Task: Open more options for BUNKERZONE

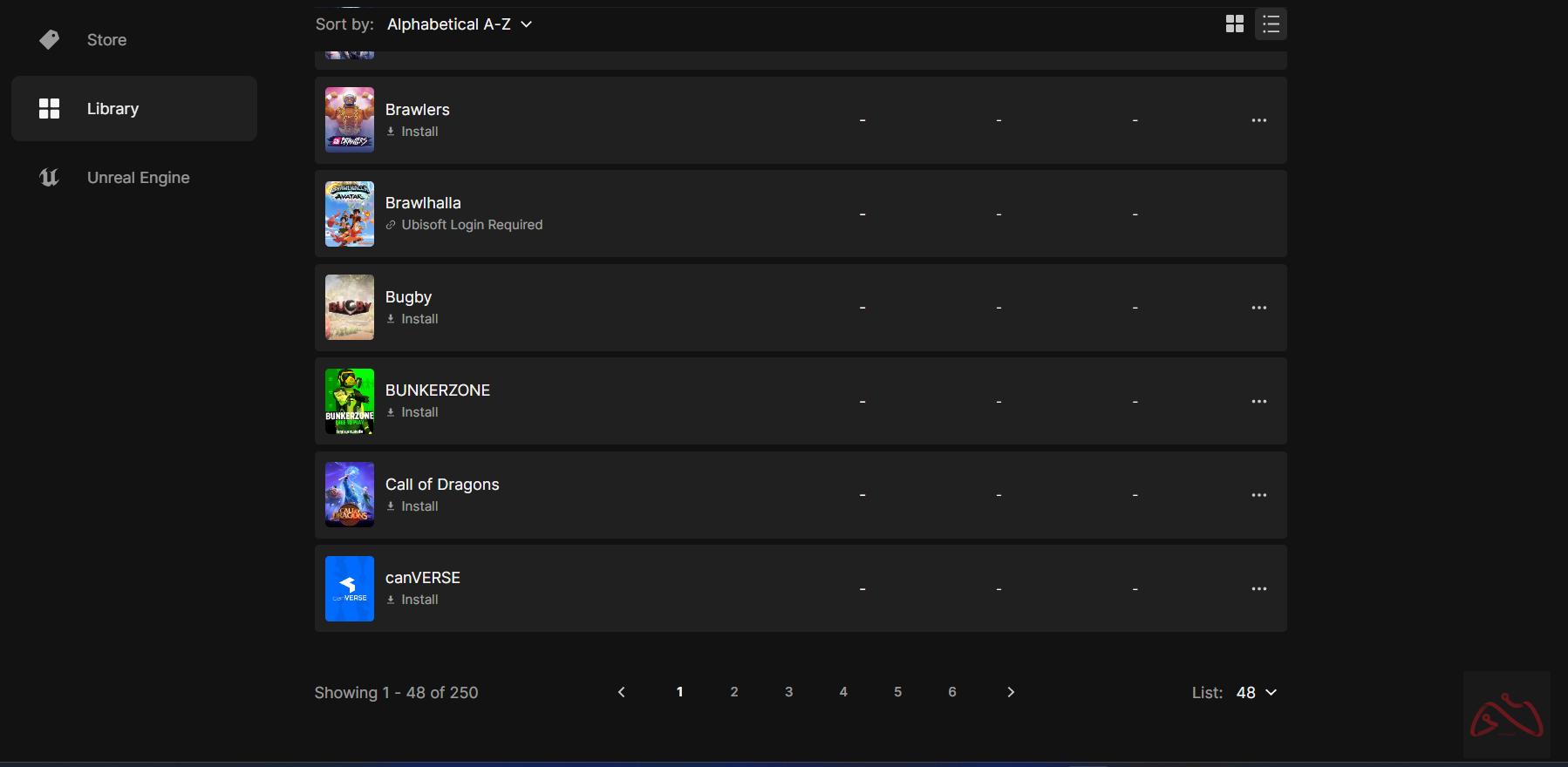Action: (x=1258, y=402)
